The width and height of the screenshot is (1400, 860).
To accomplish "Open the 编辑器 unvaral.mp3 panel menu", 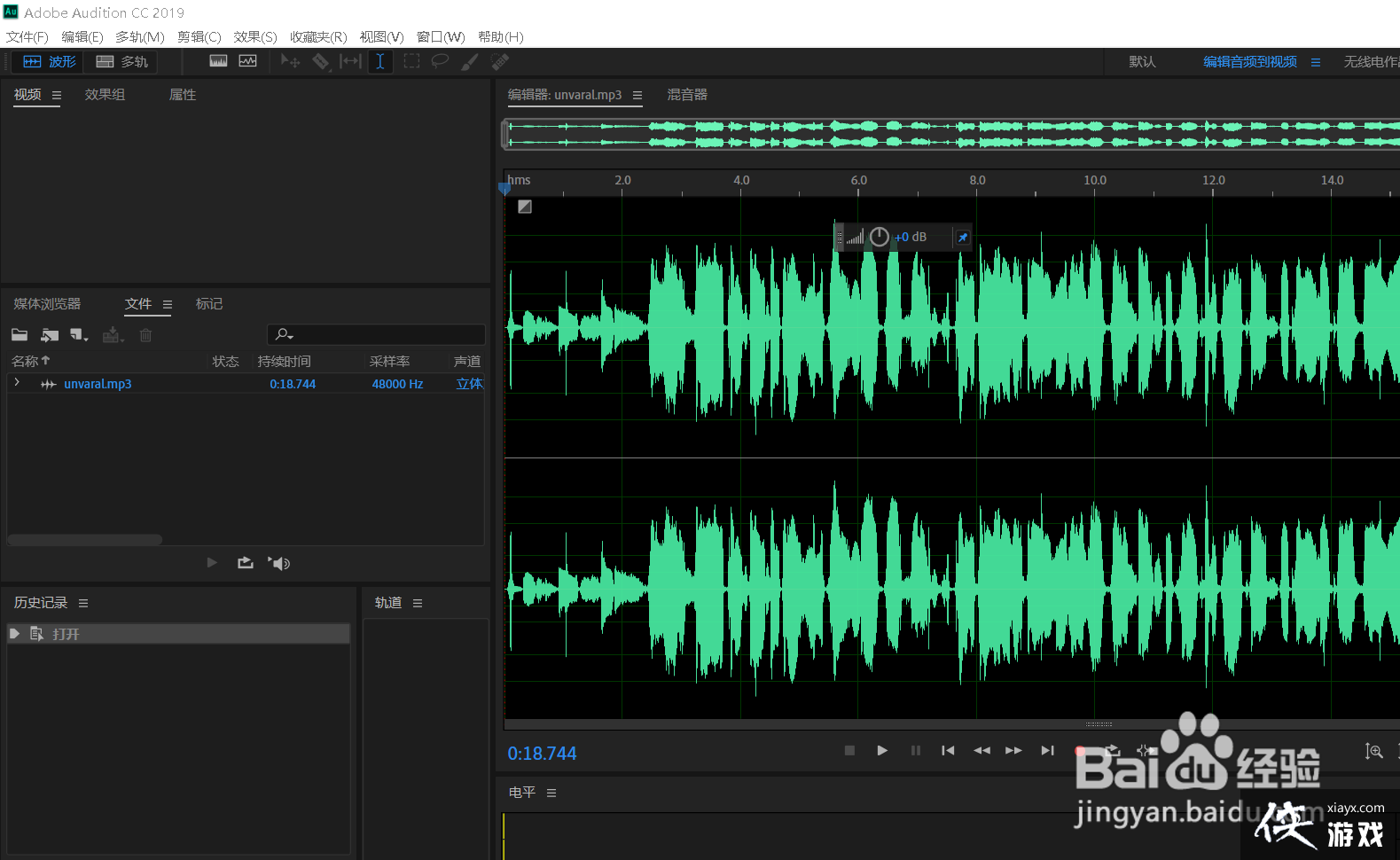I will [x=637, y=95].
